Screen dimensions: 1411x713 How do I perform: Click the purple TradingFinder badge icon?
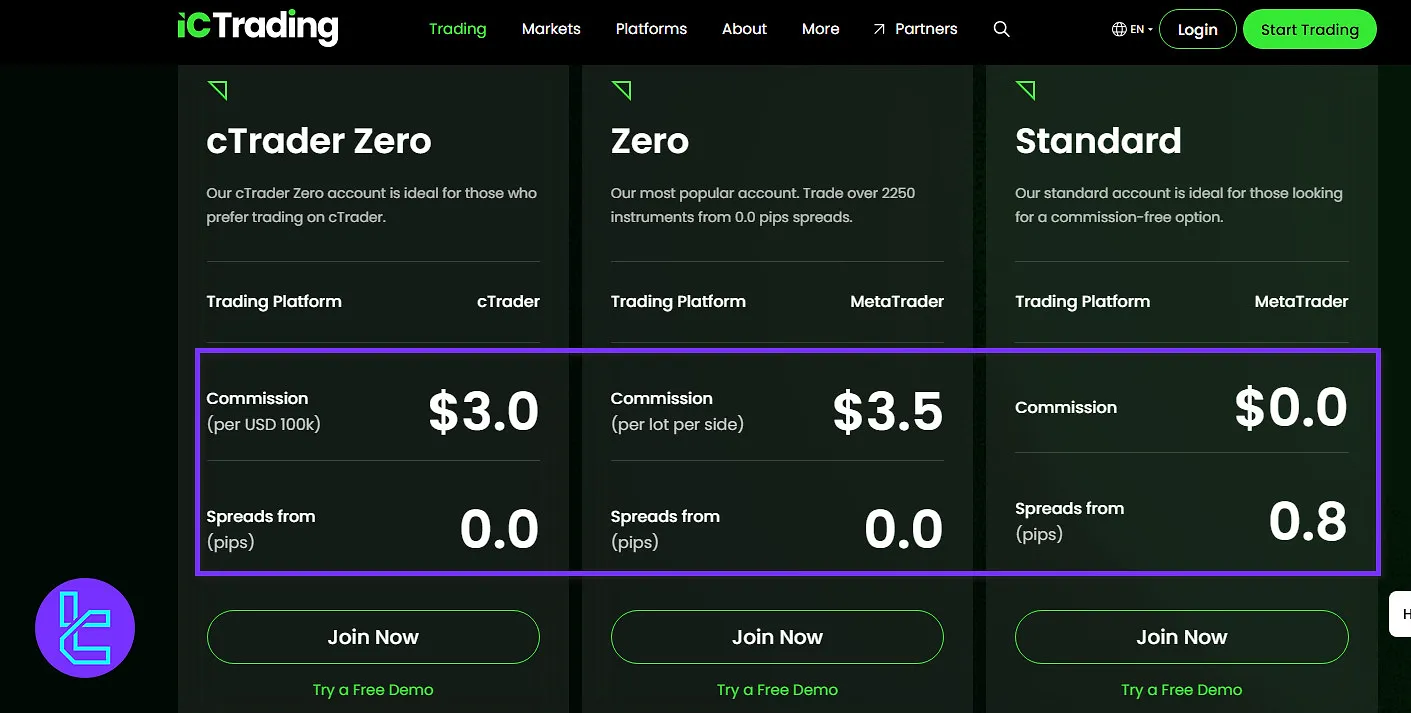85,628
